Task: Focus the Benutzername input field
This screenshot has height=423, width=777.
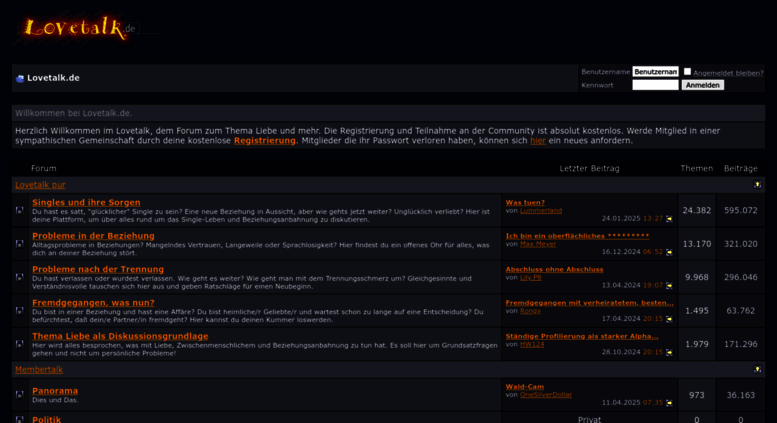Action: click(x=655, y=72)
